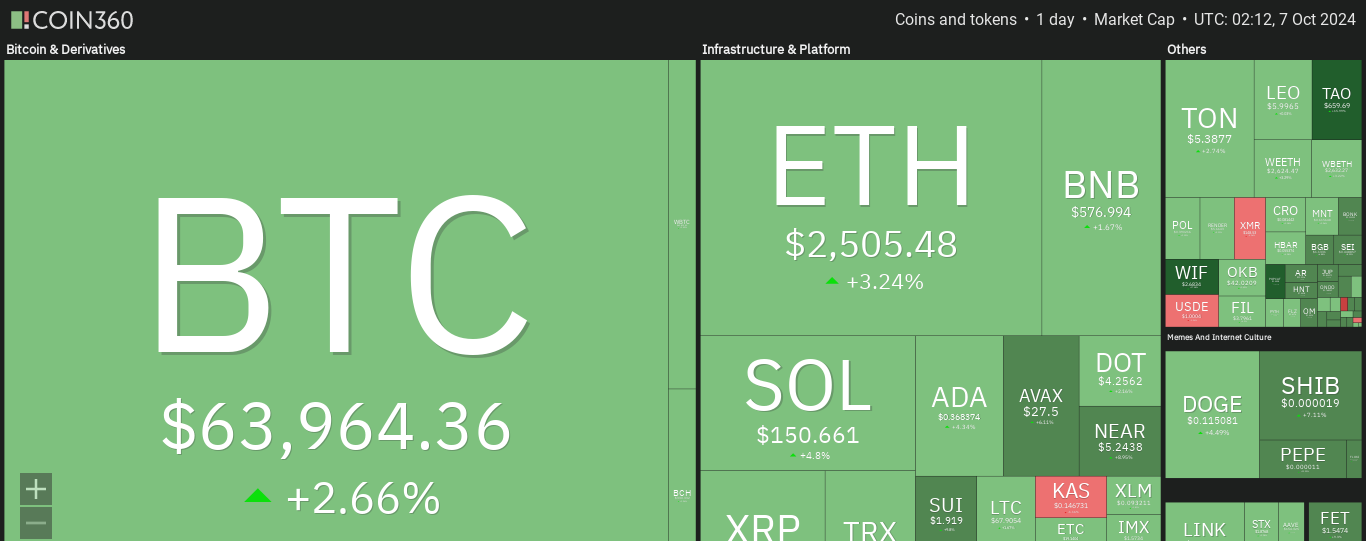
Task: Open the COIN360 logo home link
Action: (x=72, y=20)
